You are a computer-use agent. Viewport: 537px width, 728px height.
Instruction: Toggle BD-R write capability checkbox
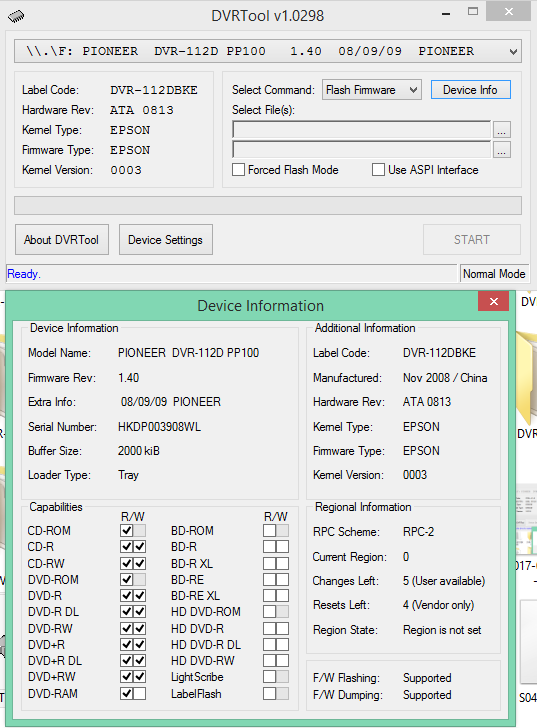coord(283,546)
